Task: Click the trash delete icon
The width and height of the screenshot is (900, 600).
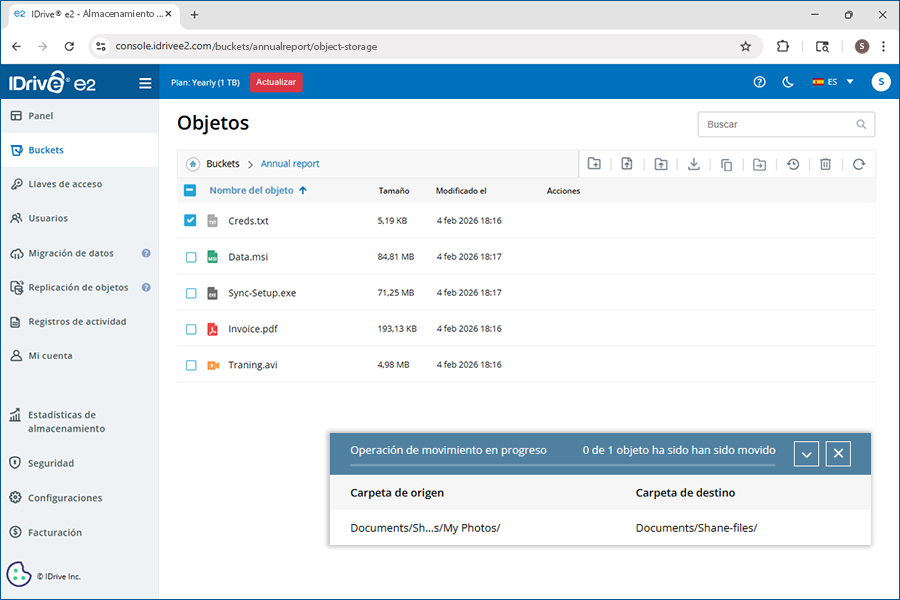Action: pyautogui.click(x=825, y=164)
